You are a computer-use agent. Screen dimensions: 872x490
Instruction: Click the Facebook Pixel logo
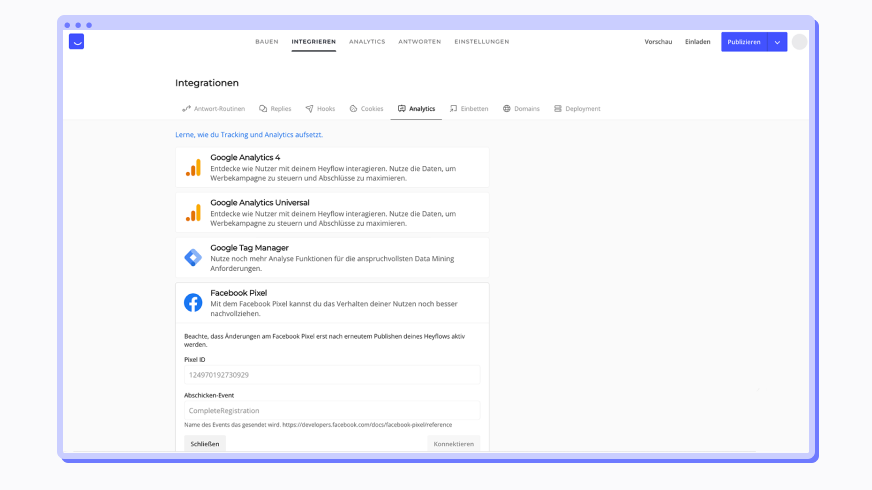pos(193,303)
